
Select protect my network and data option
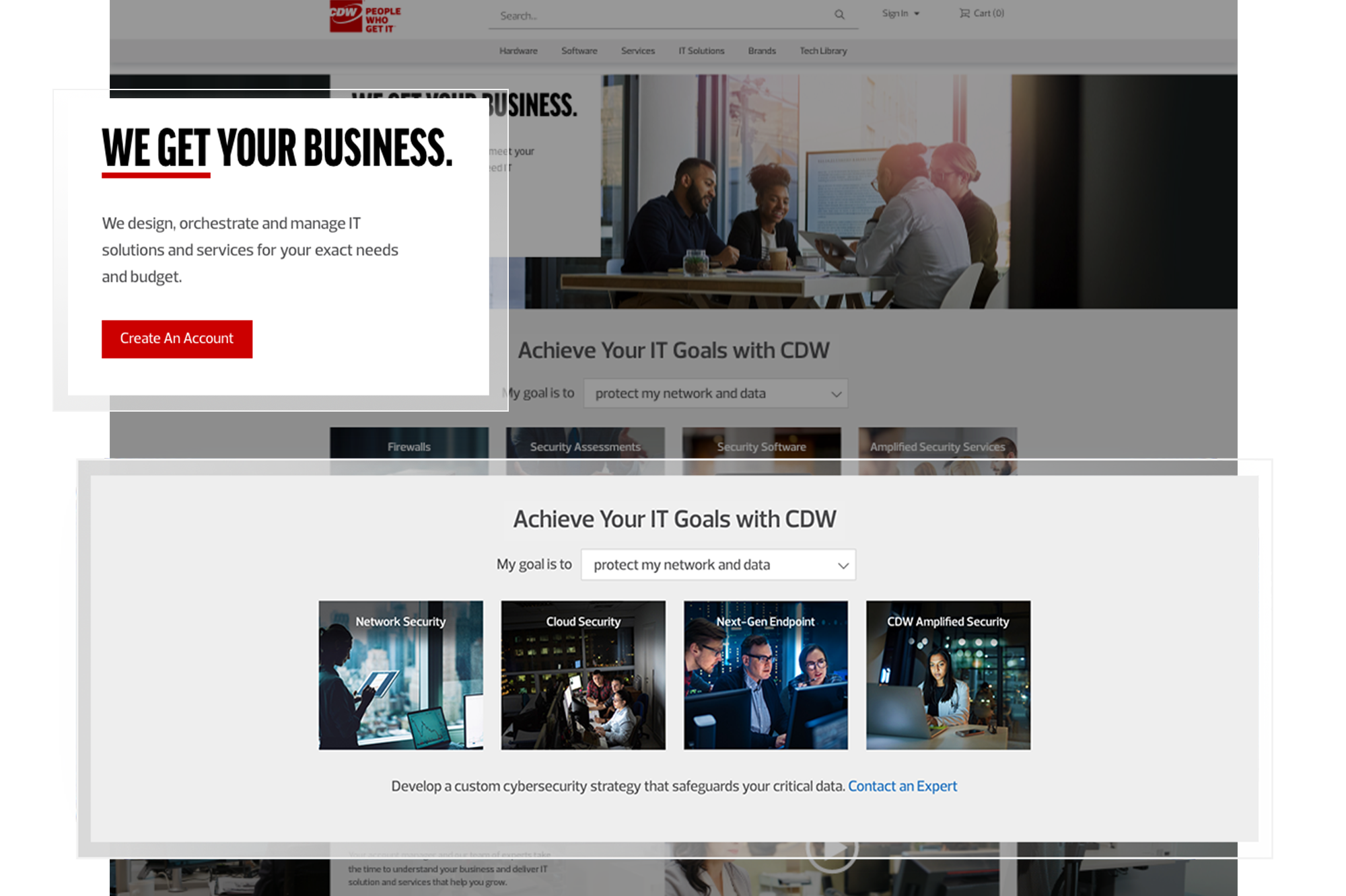[x=717, y=564]
